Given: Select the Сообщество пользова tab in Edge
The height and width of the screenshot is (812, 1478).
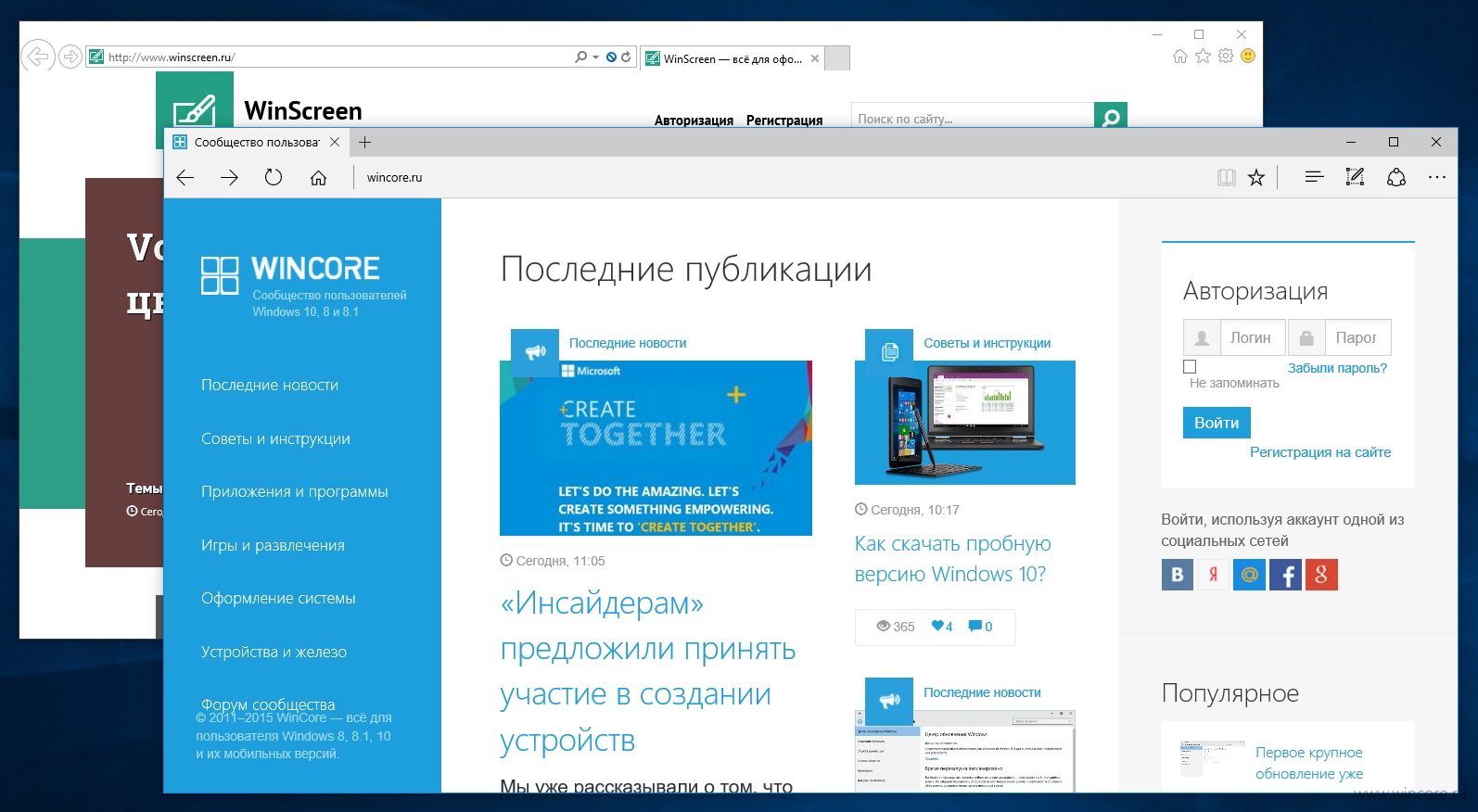Looking at the screenshot, I should (x=256, y=142).
